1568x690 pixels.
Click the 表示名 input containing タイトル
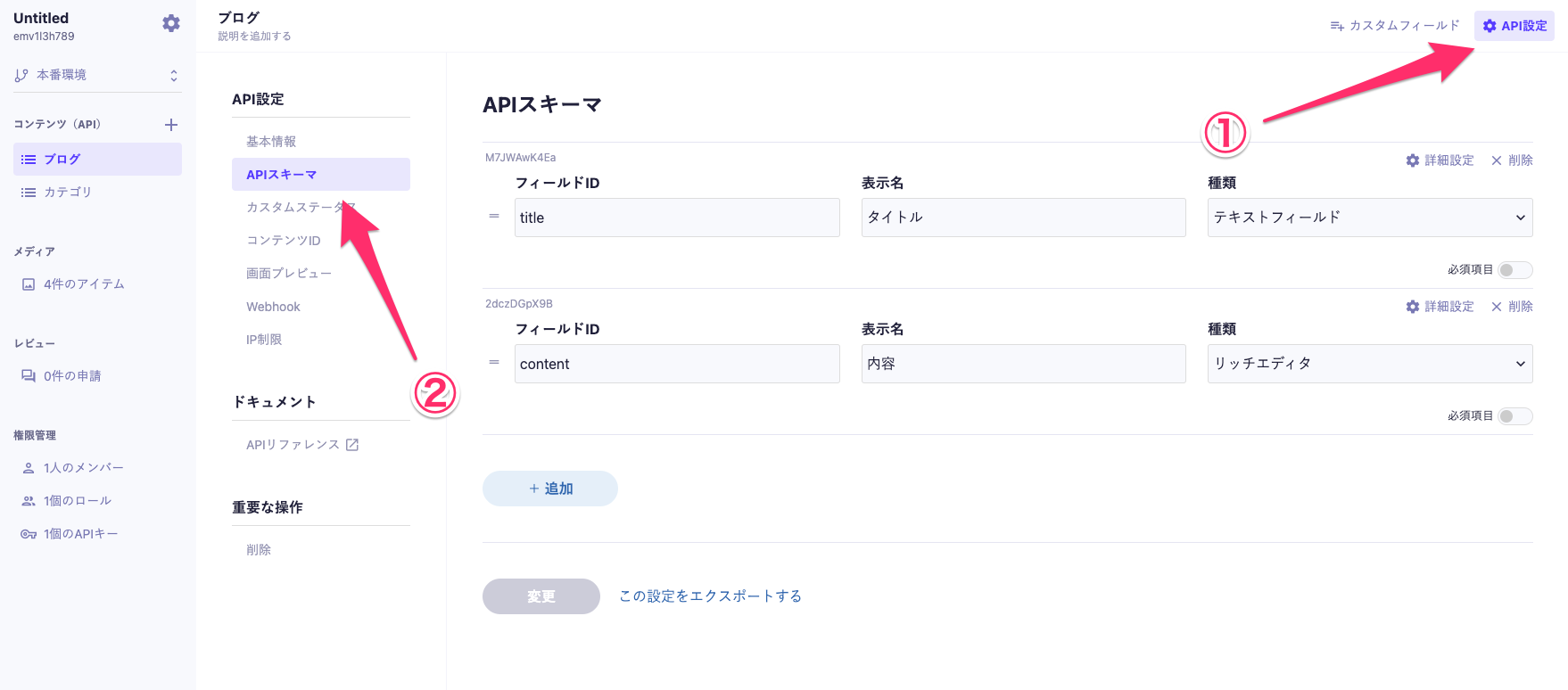[x=1024, y=218]
